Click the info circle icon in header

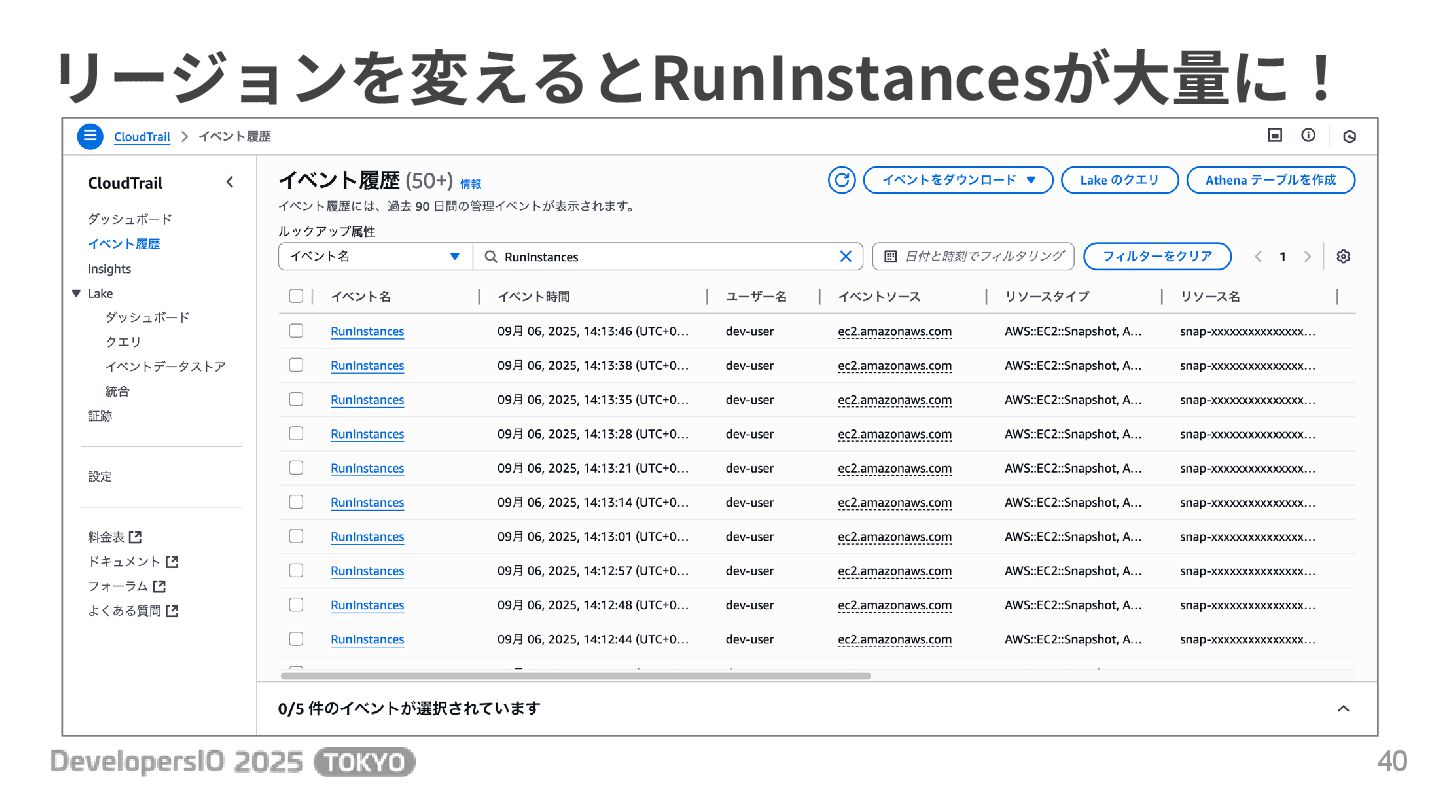point(1308,136)
